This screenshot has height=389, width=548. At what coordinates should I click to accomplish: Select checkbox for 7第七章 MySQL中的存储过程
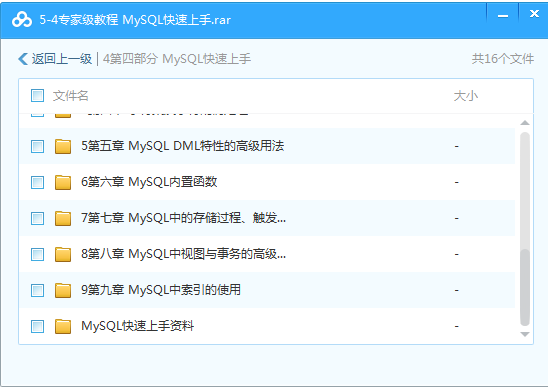pyautogui.click(x=37, y=218)
